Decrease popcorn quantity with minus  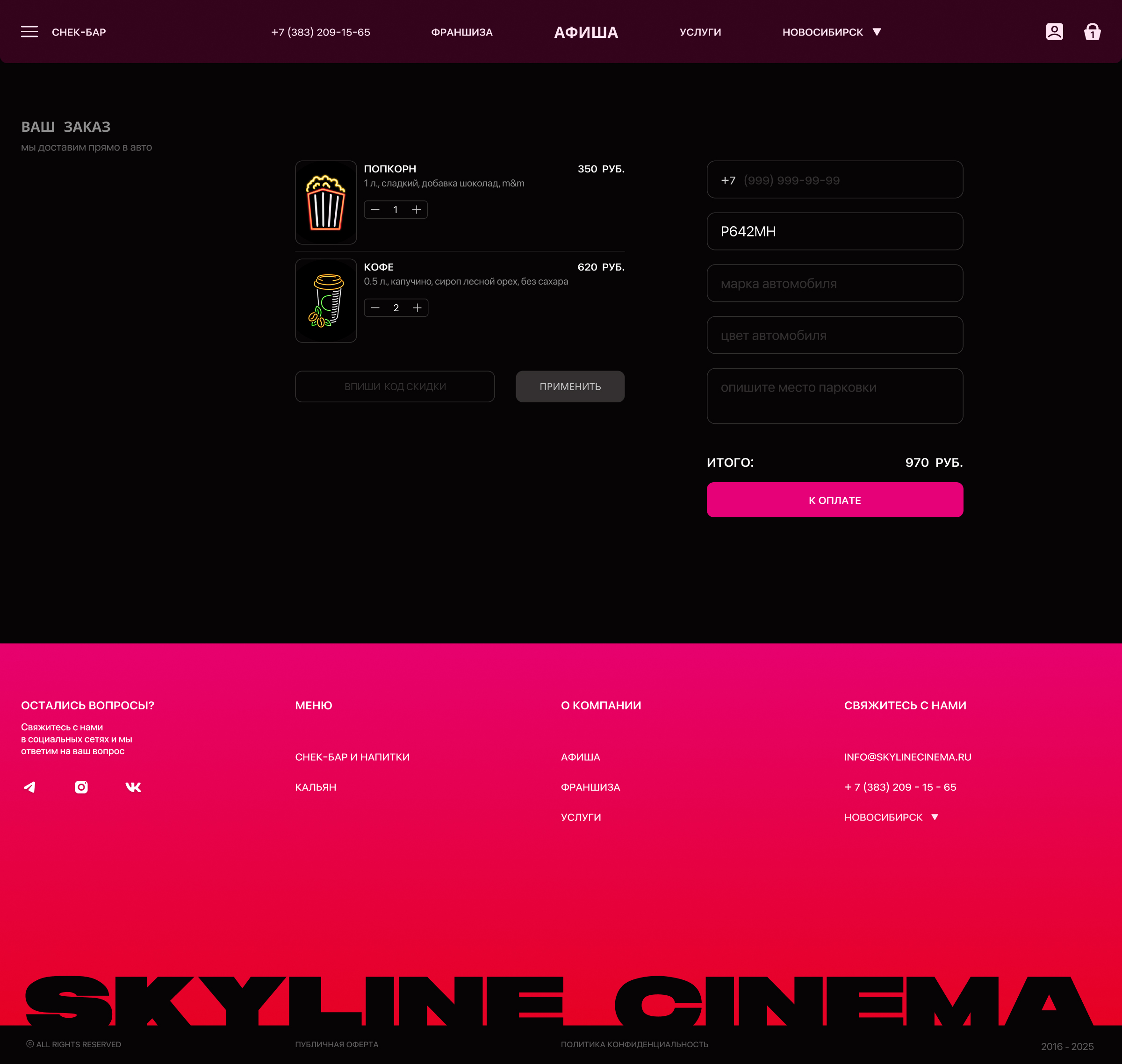click(375, 210)
